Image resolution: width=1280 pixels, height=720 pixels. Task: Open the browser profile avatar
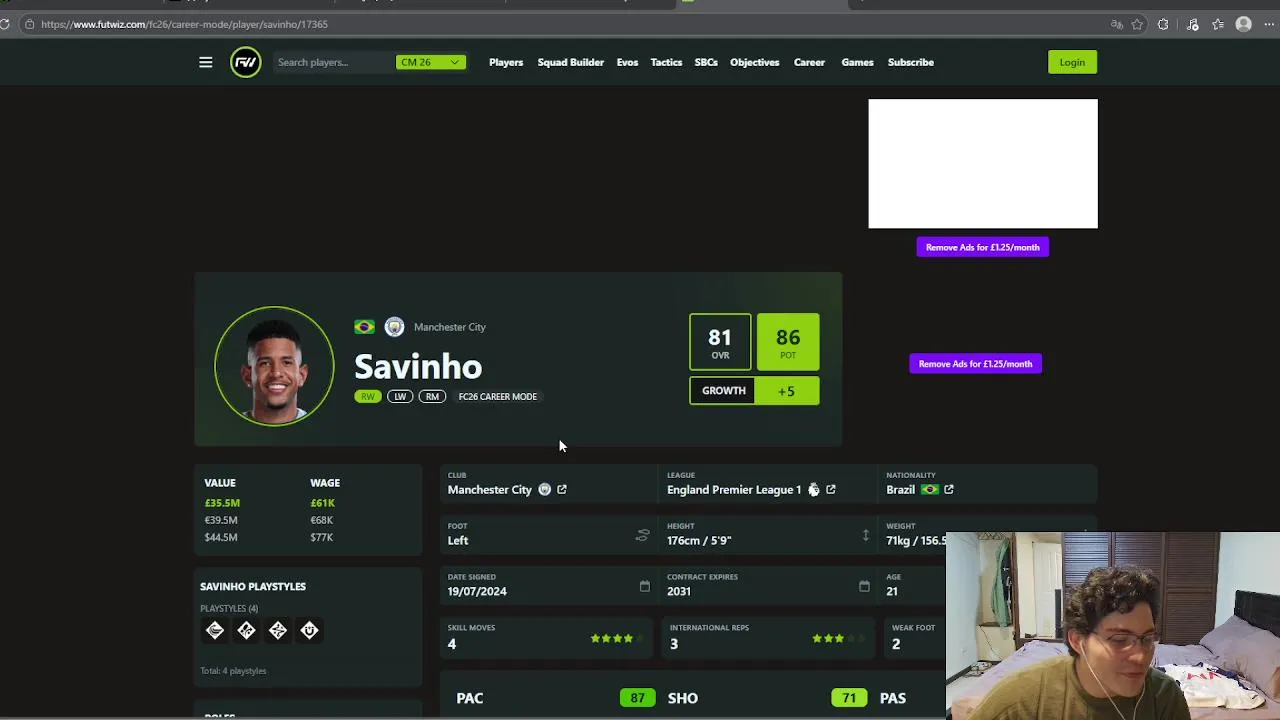coord(1244,24)
